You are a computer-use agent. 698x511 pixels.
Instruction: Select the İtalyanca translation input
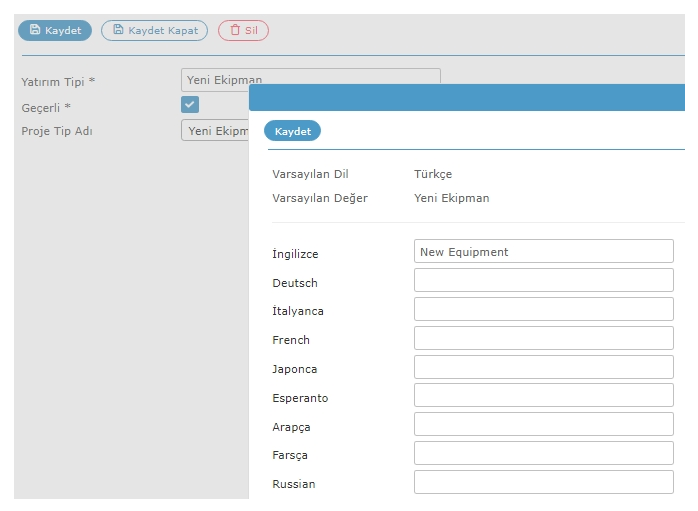(x=544, y=309)
